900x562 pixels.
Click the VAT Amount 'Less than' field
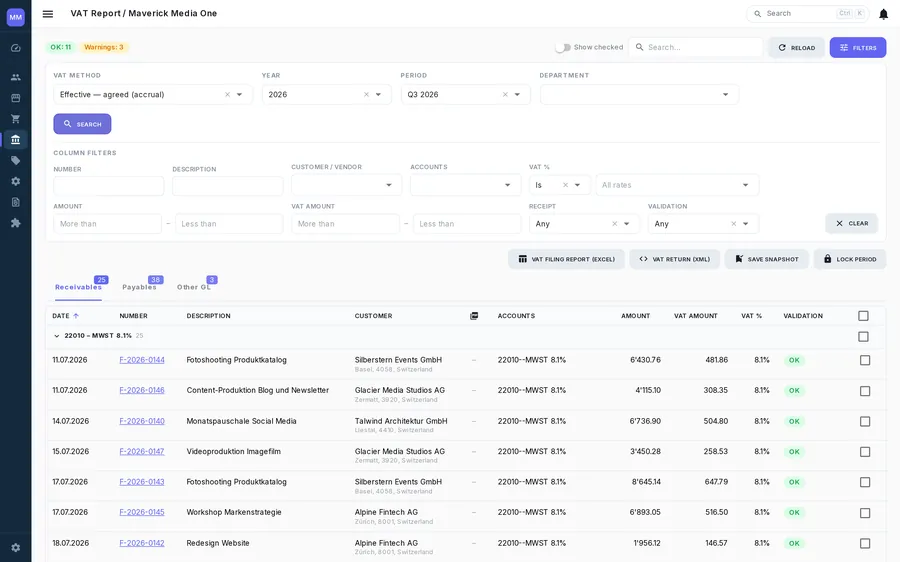coord(467,224)
